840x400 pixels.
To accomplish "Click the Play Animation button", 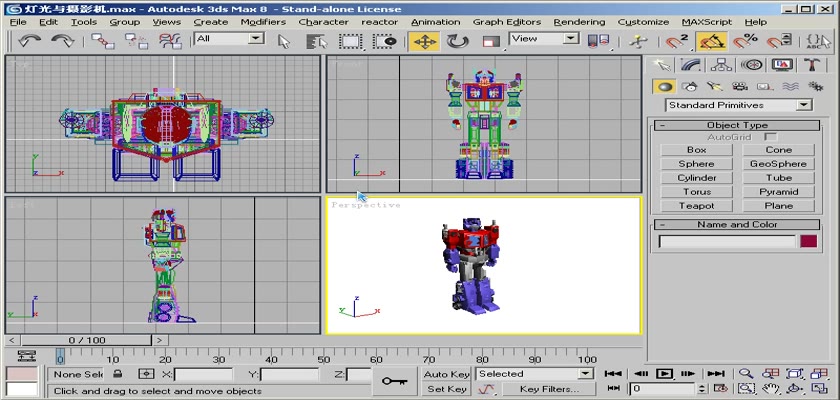I will point(664,374).
